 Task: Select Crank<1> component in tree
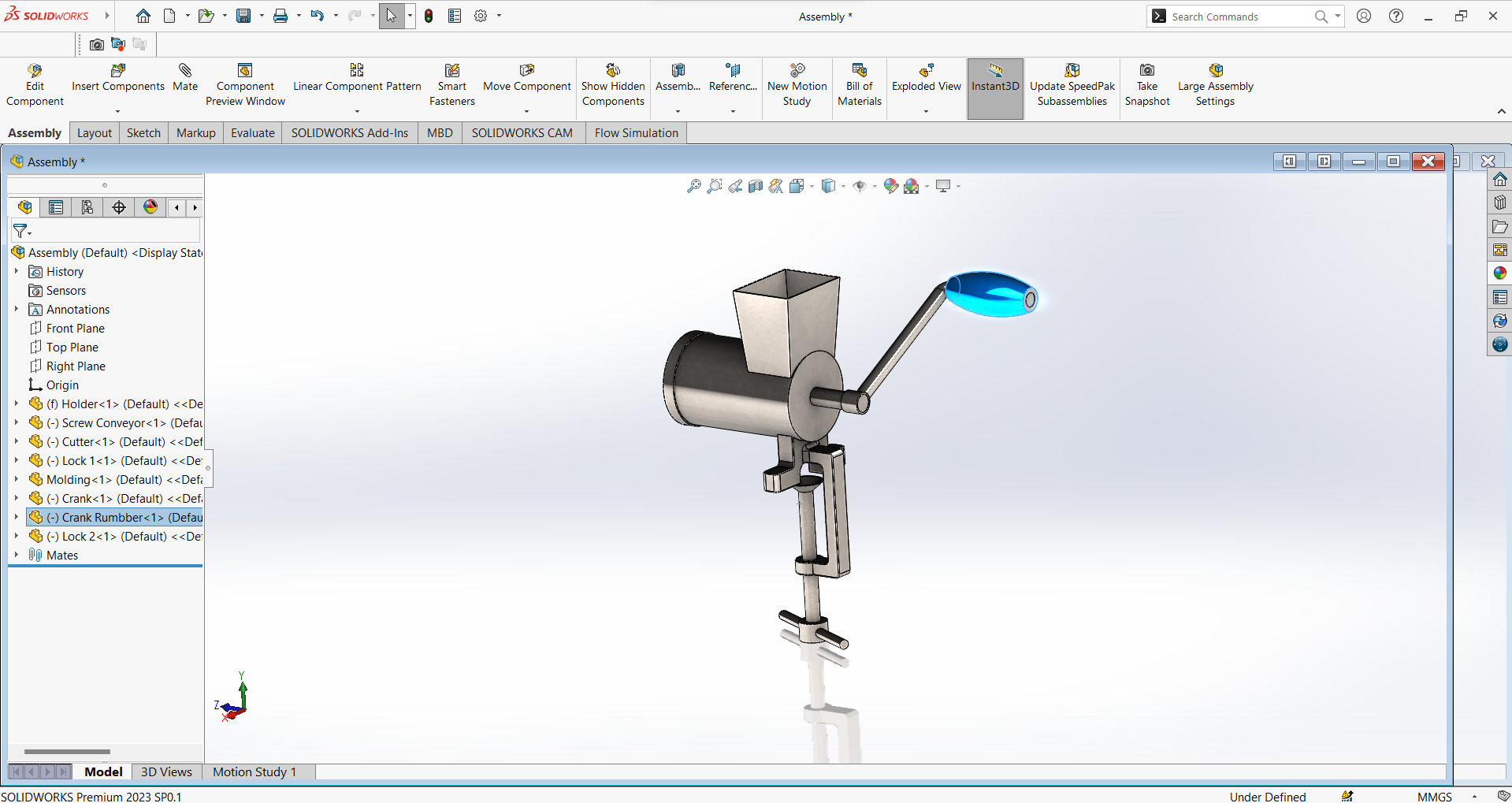(x=115, y=498)
